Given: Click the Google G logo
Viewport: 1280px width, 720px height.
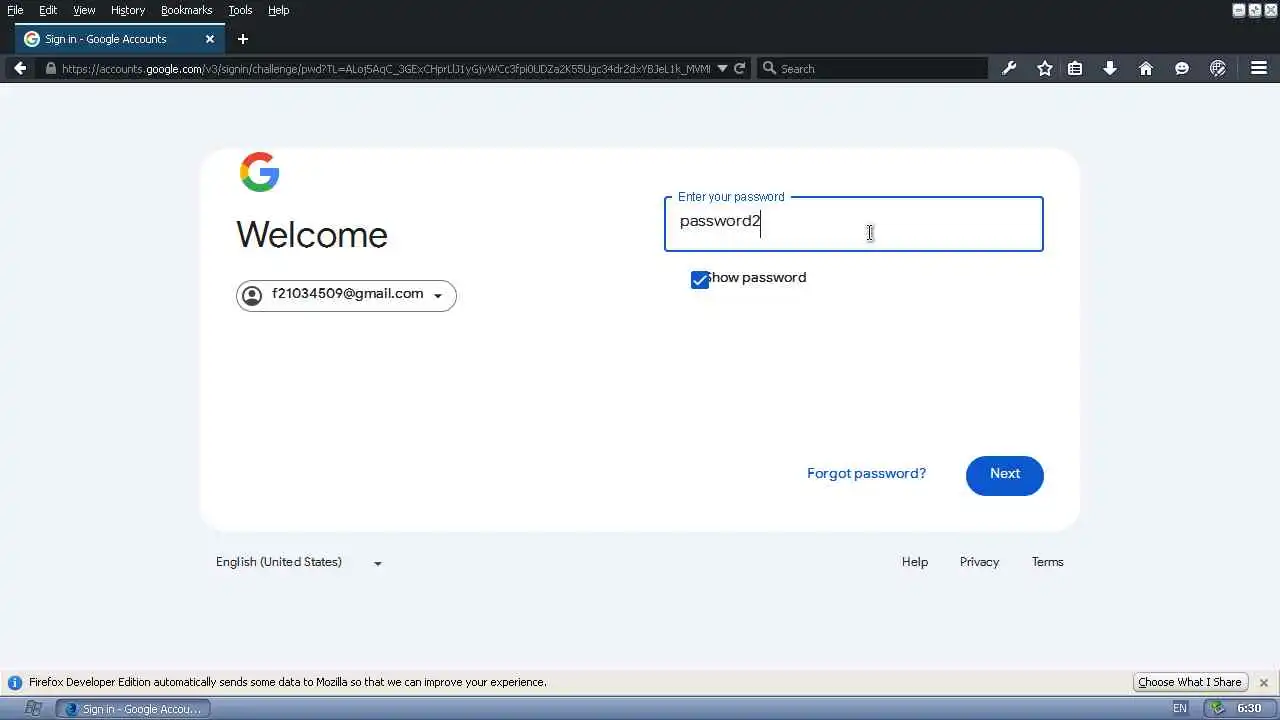Looking at the screenshot, I should pos(259,172).
